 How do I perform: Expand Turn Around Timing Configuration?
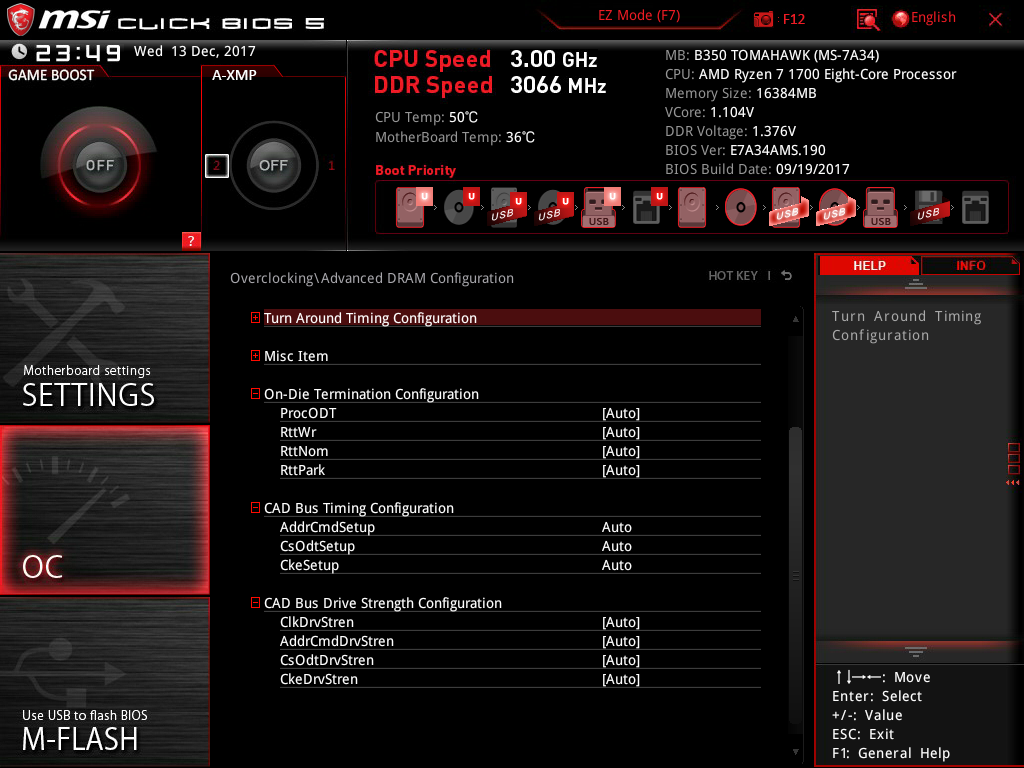tap(255, 317)
